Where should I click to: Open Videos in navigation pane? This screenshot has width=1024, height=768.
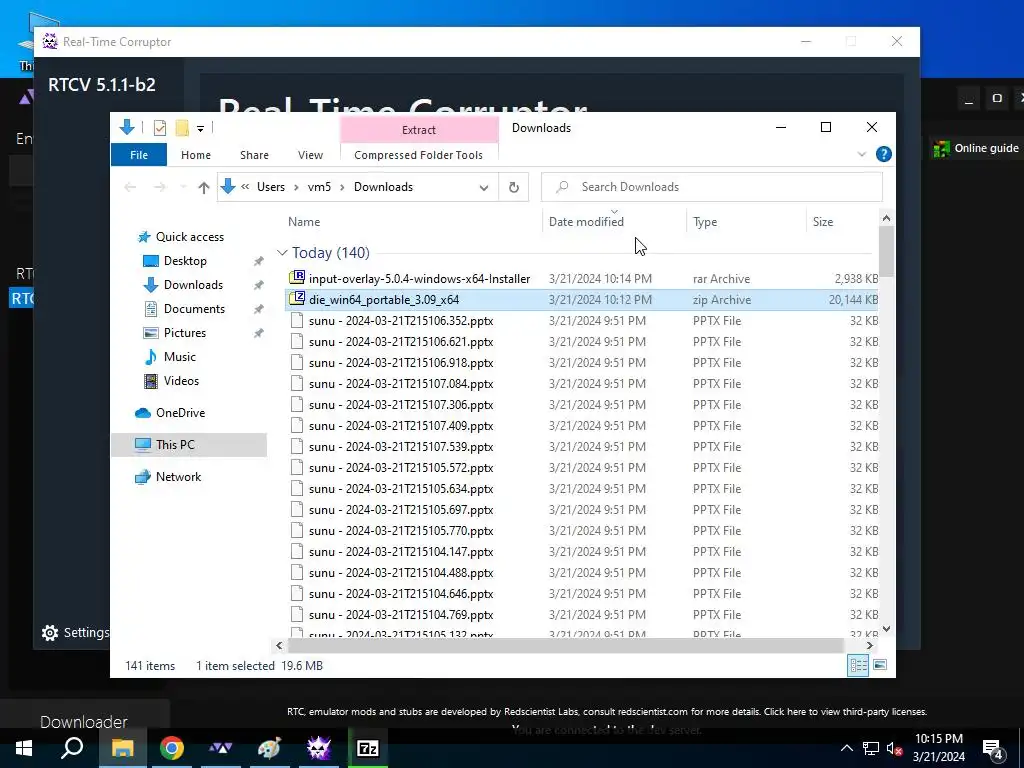(181, 381)
